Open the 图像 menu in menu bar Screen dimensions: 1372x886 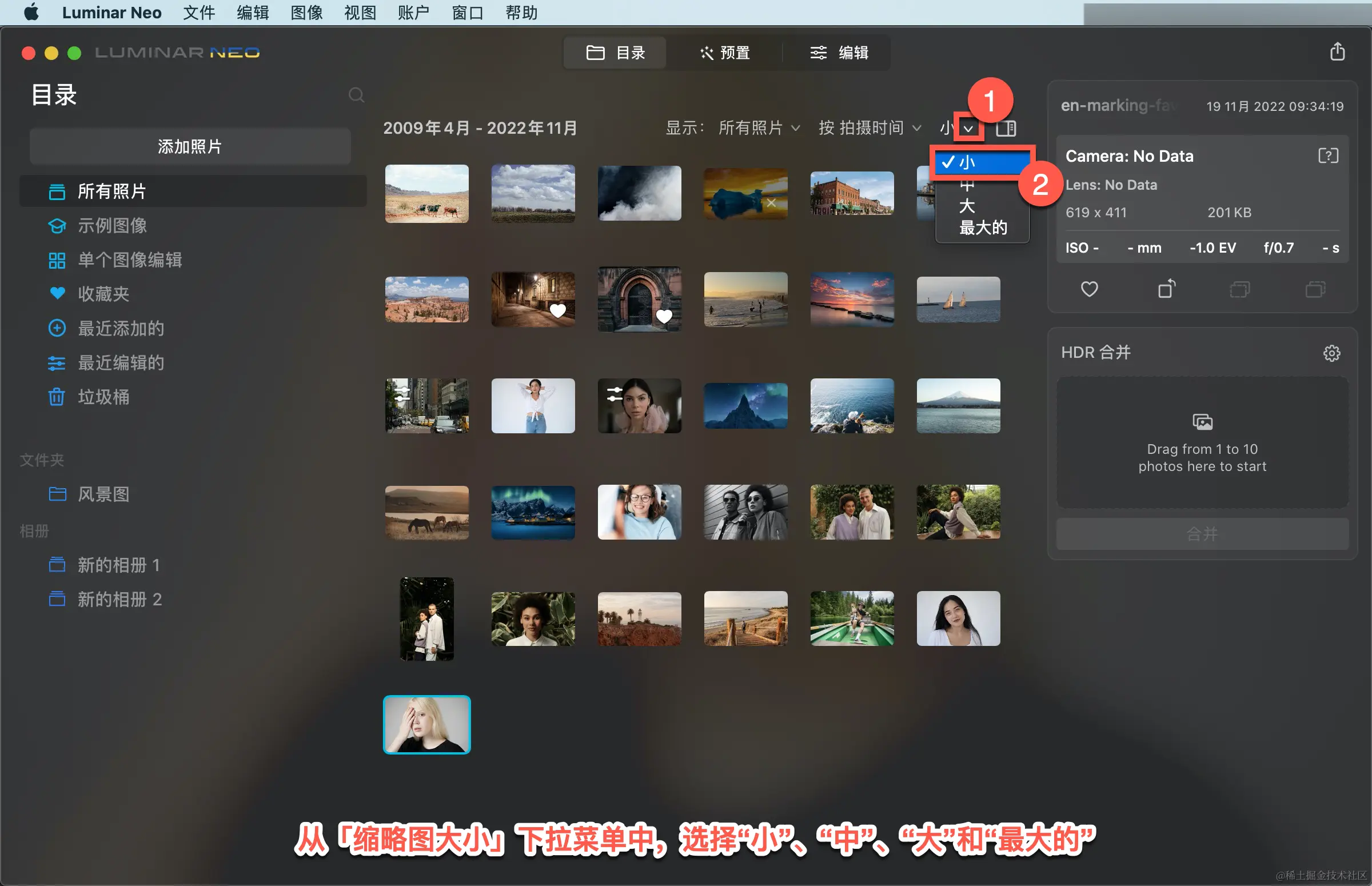click(306, 13)
